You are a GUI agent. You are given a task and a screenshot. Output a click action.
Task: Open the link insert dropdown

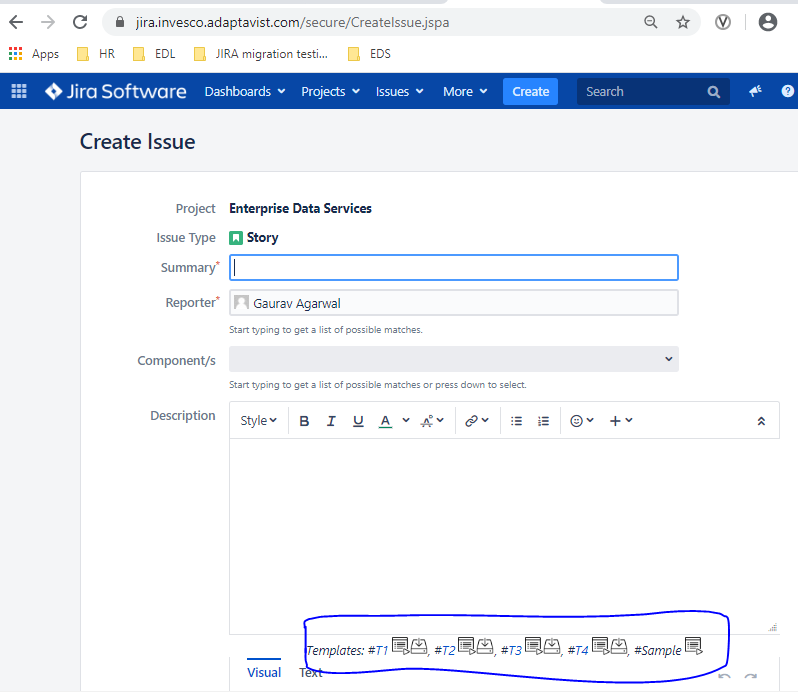(x=477, y=421)
